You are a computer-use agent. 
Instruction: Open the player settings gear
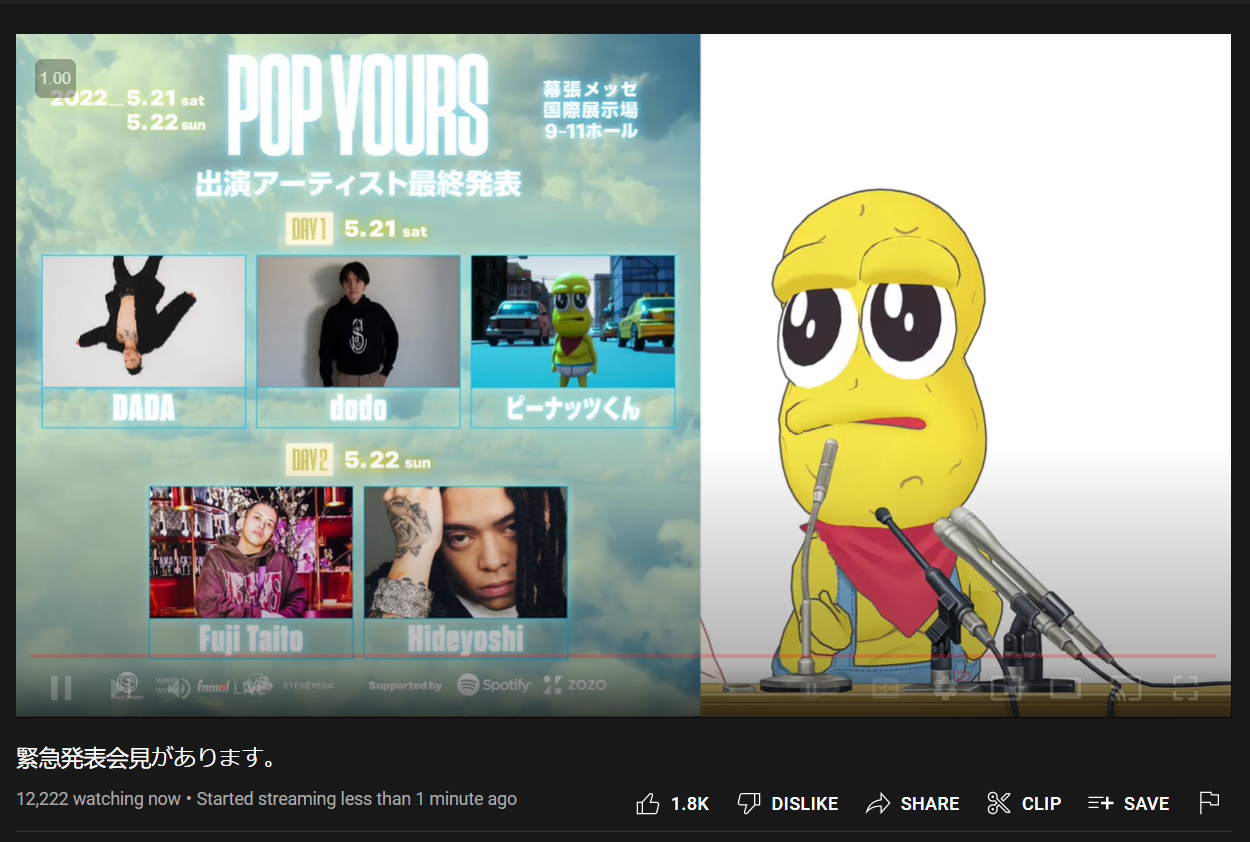point(946,687)
